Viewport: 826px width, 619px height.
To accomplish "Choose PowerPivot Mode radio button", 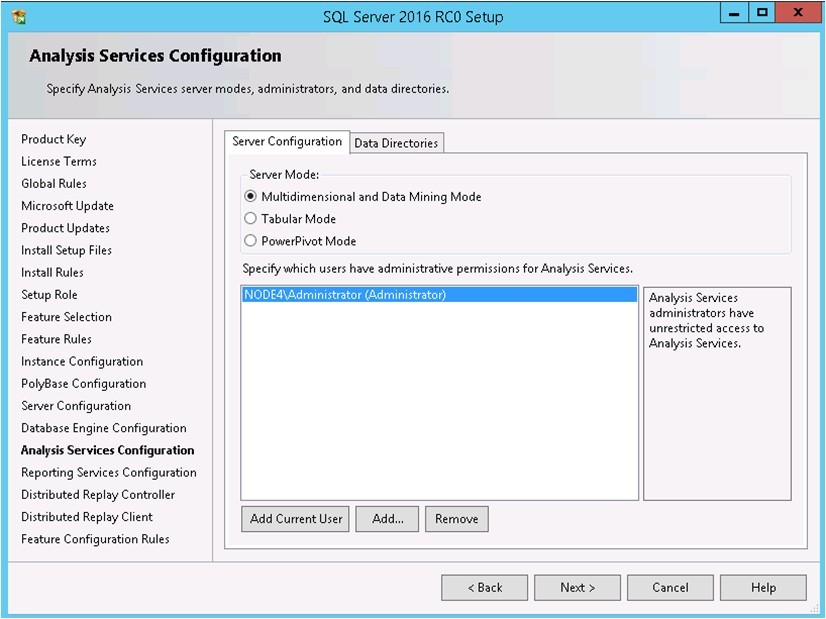I will tap(251, 241).
